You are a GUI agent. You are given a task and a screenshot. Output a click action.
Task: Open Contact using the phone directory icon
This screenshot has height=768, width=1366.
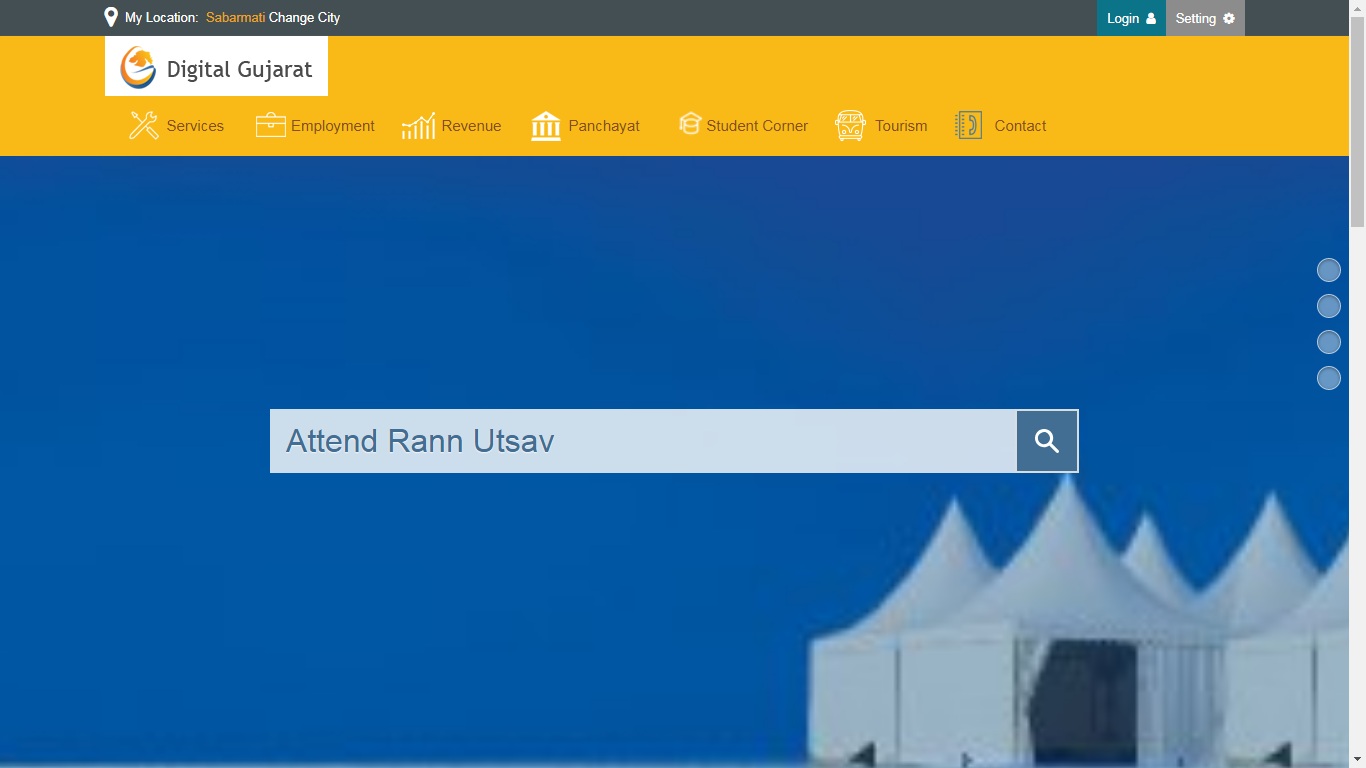click(x=967, y=124)
